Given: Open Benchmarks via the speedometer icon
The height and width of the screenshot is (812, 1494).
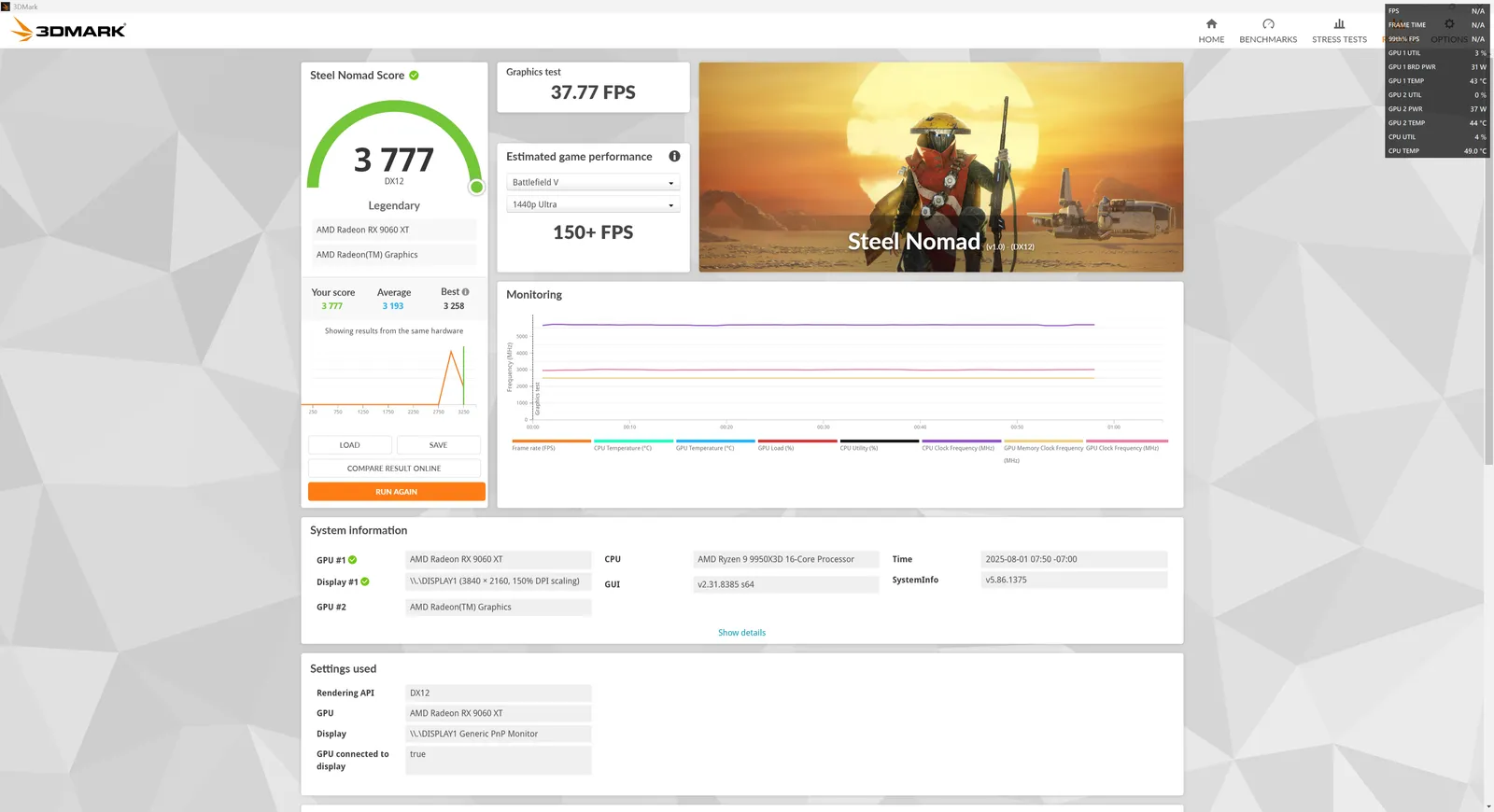Looking at the screenshot, I should click(x=1268, y=24).
